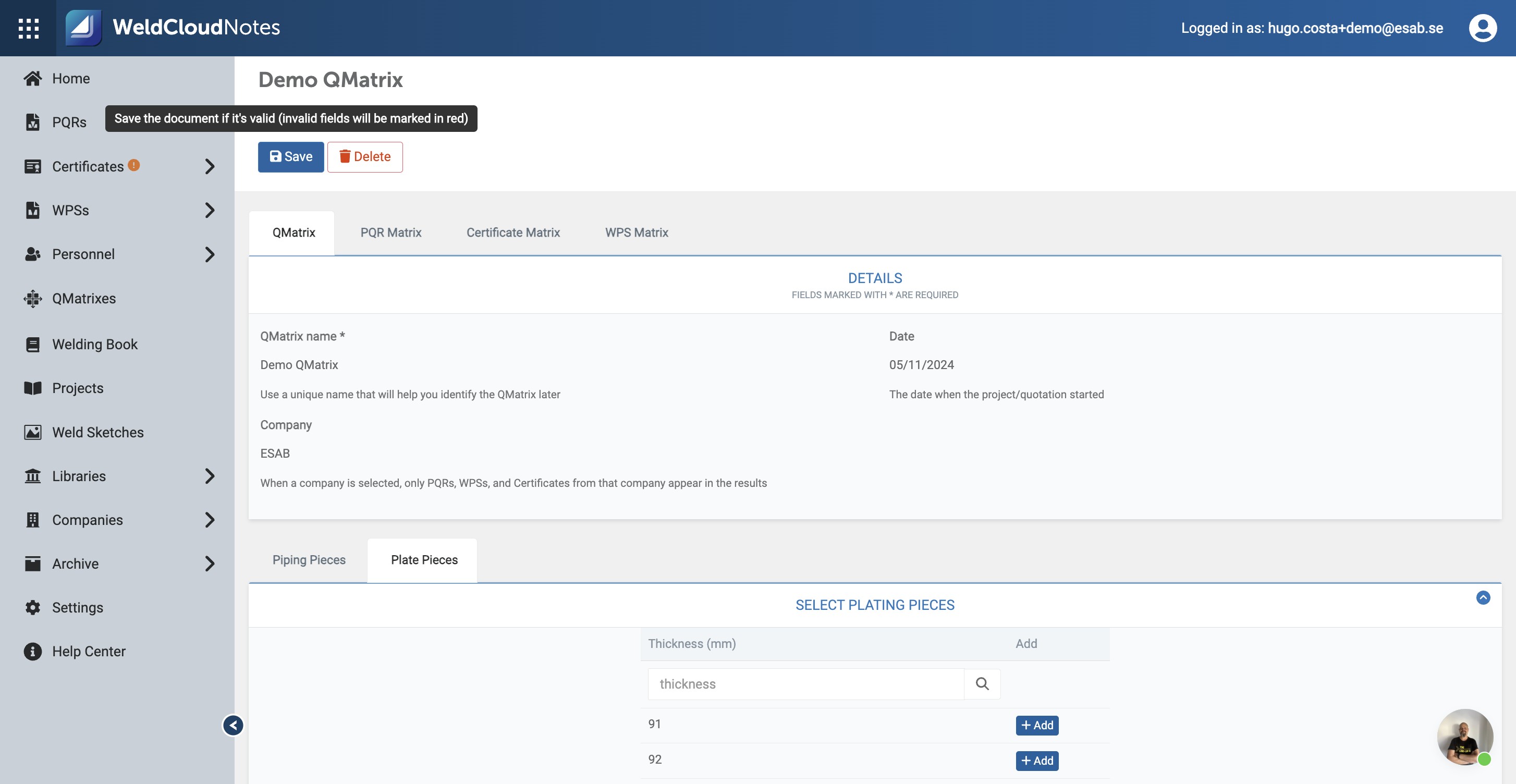Collapse the Select Plating Pieces panel
Viewport: 1516px width, 784px height.
pyautogui.click(x=1483, y=598)
